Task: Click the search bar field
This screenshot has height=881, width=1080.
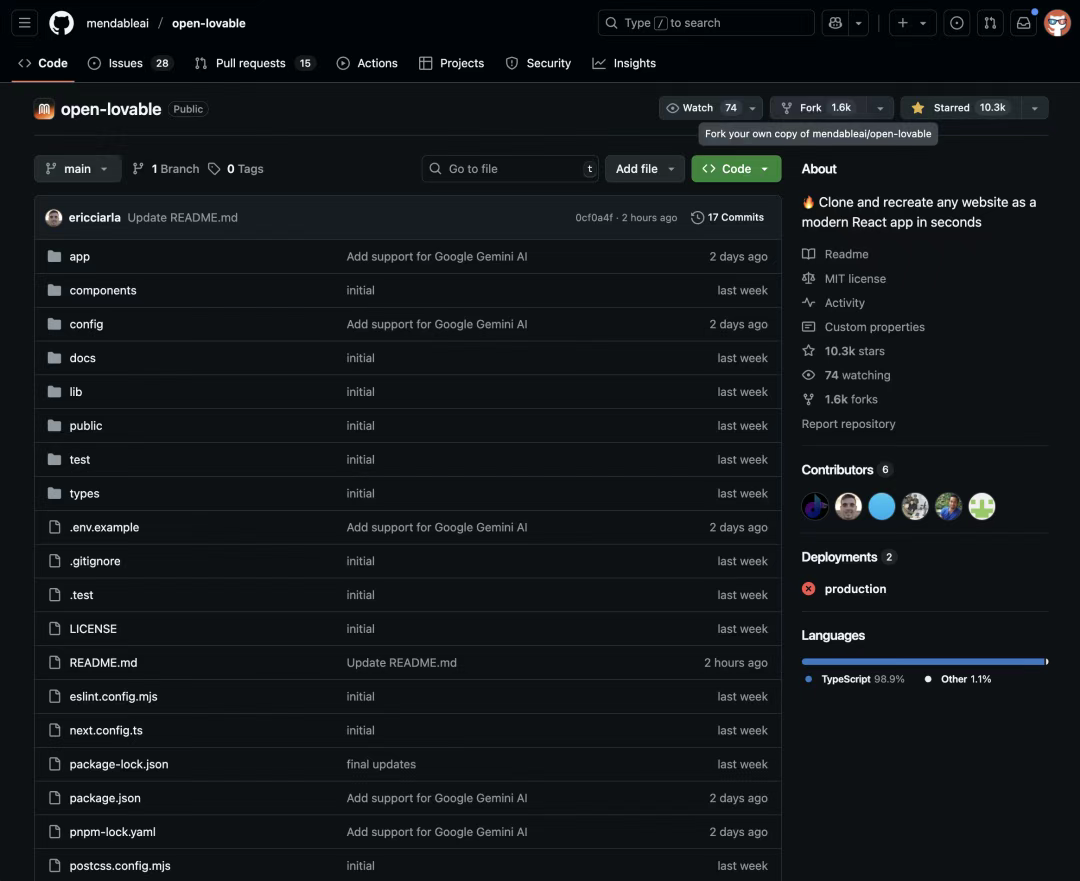Action: tap(706, 23)
